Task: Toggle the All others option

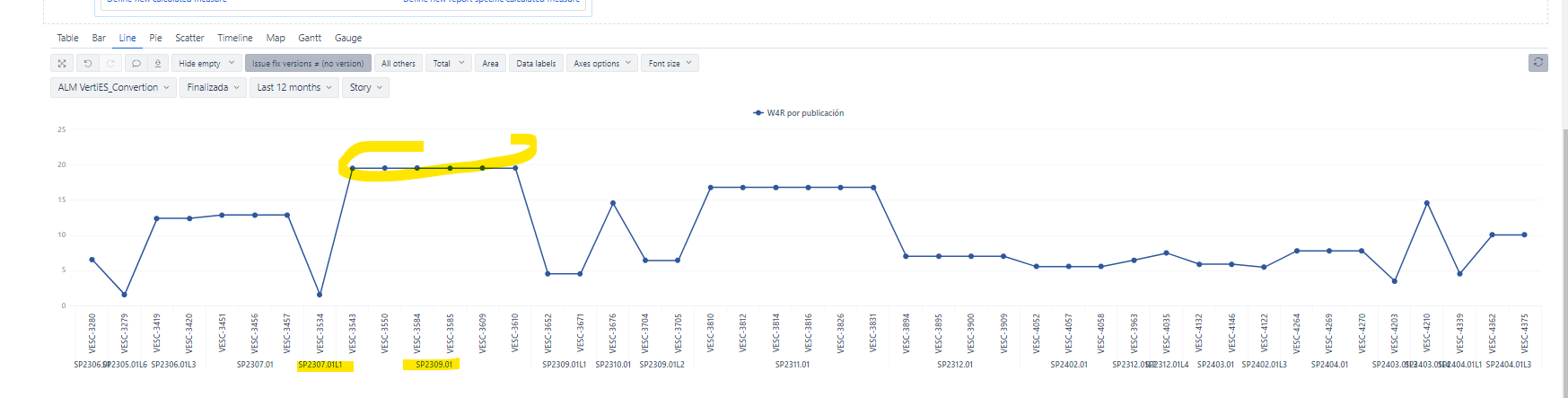Action: point(398,64)
